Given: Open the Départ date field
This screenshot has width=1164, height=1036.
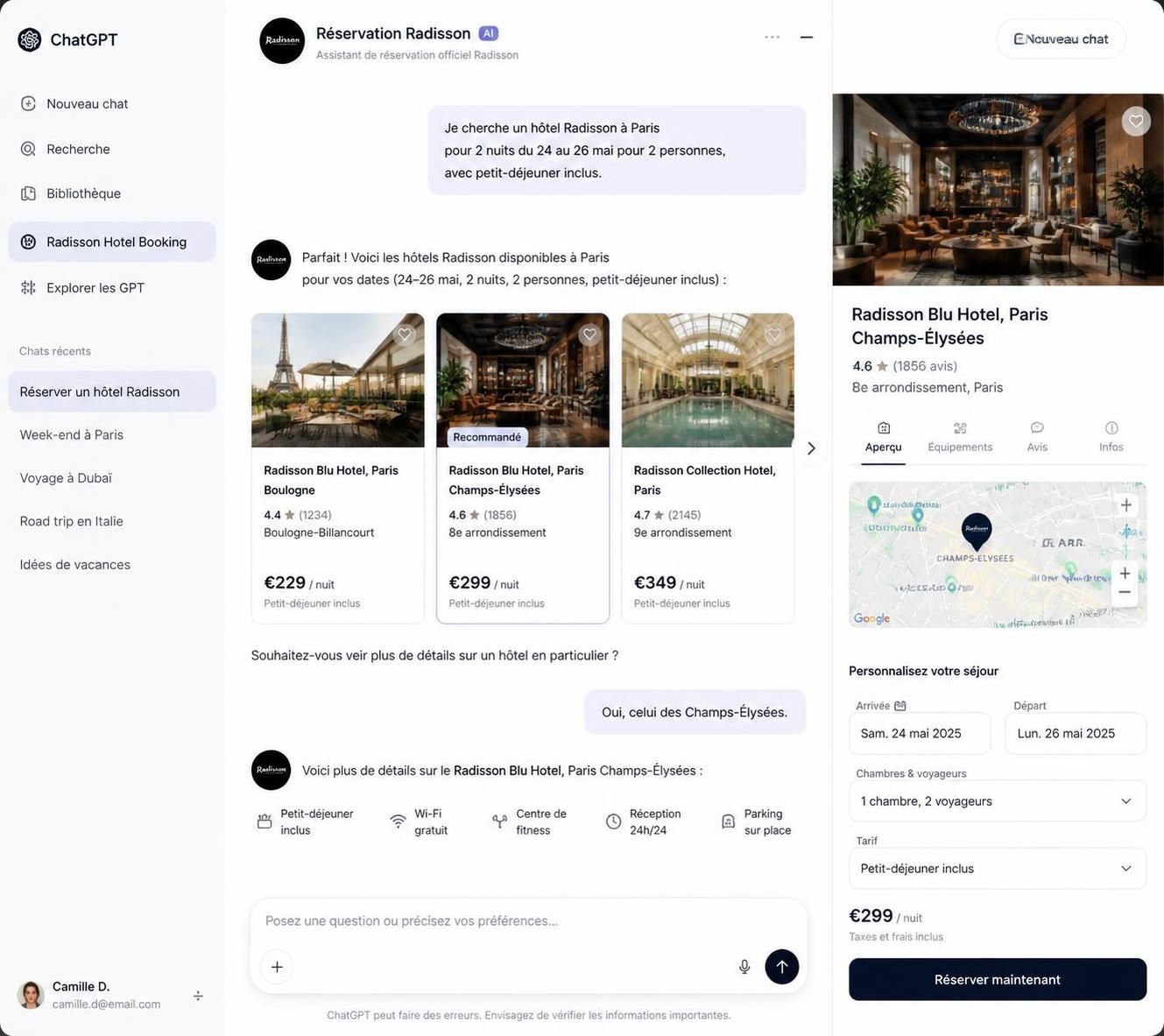Looking at the screenshot, I should pos(1076,733).
